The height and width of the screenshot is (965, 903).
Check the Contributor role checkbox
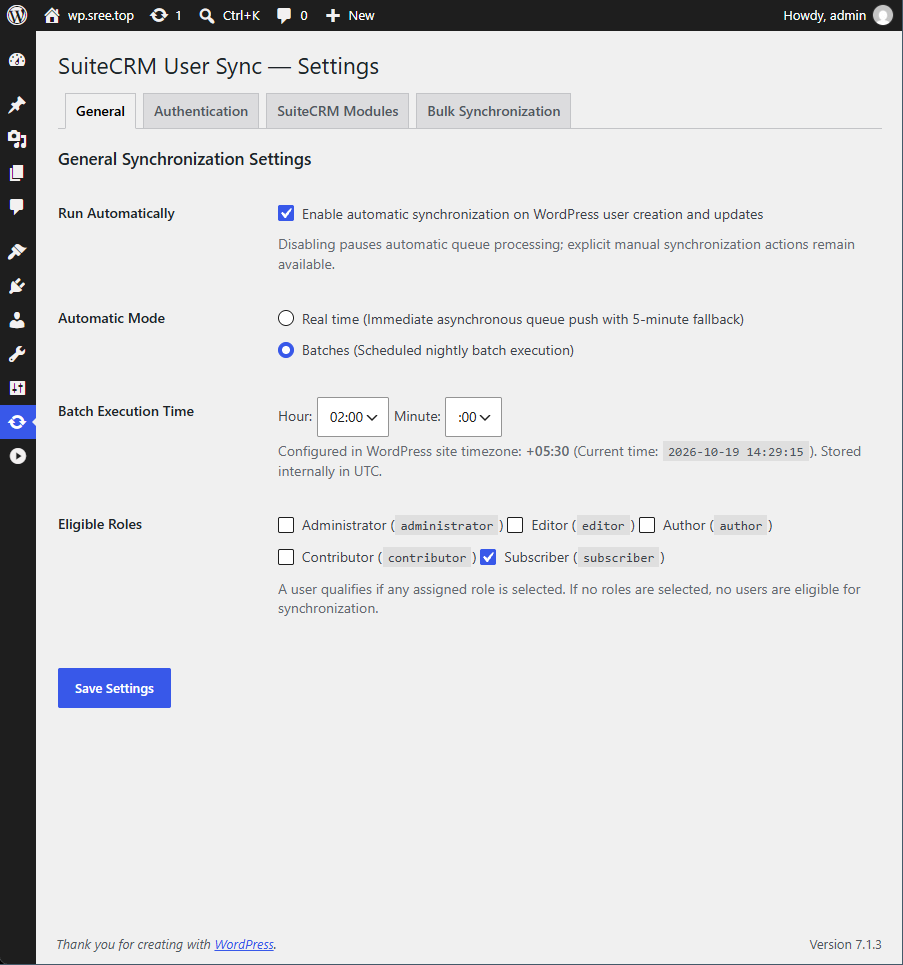(x=286, y=557)
